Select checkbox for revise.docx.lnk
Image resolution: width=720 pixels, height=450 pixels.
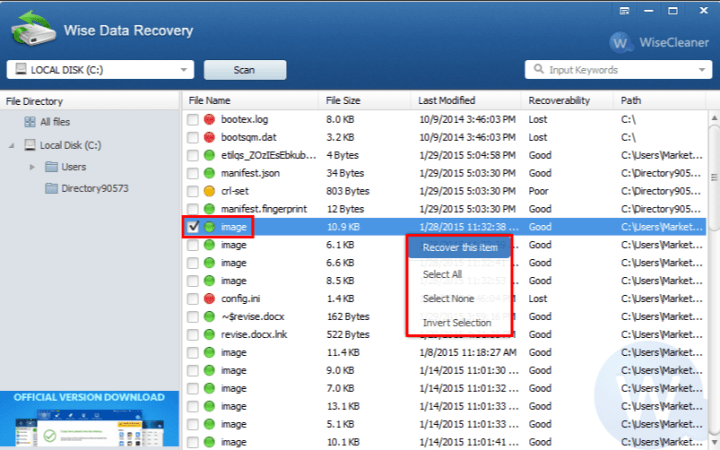click(x=193, y=334)
